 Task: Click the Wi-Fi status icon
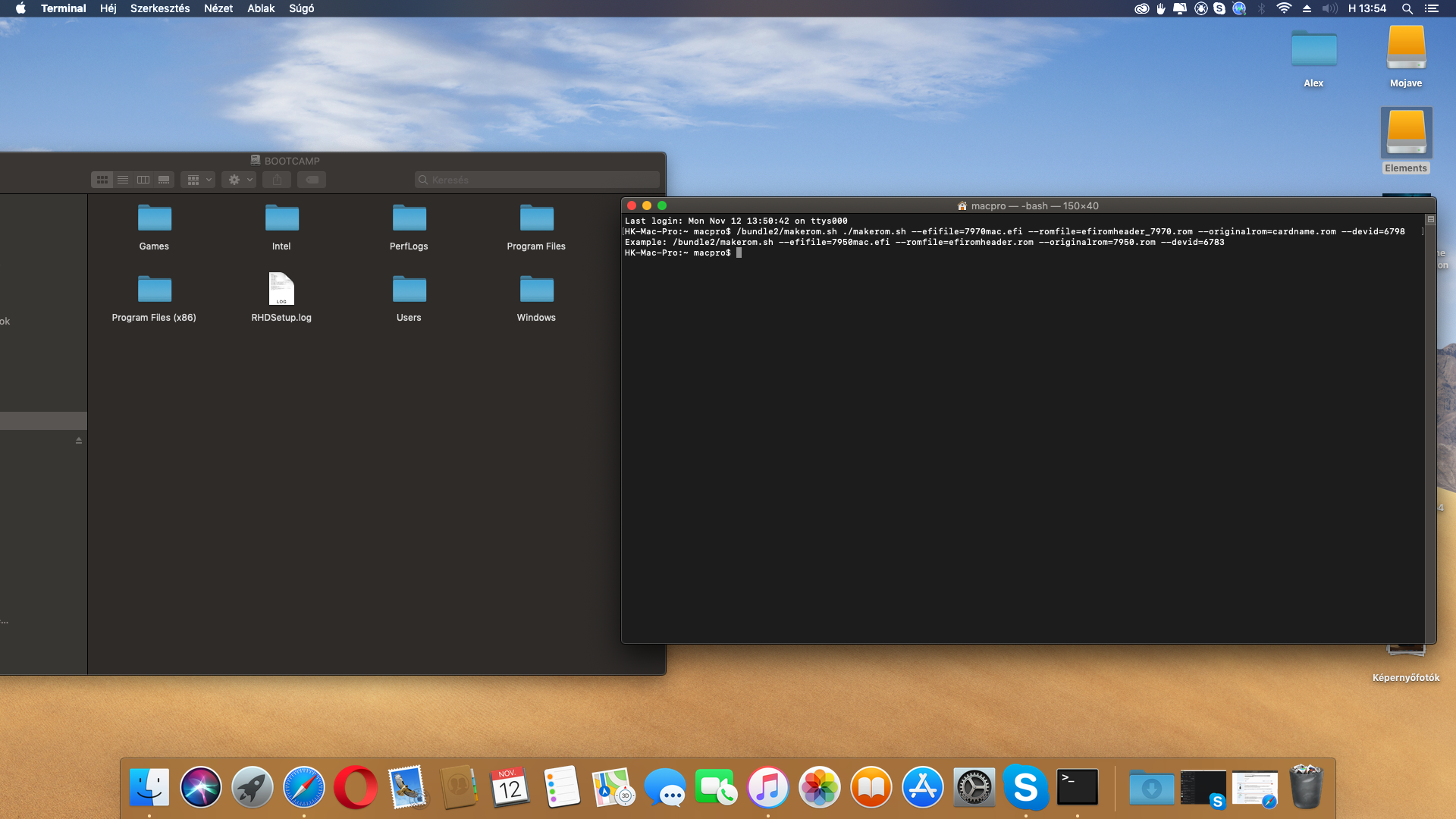pos(1284,8)
